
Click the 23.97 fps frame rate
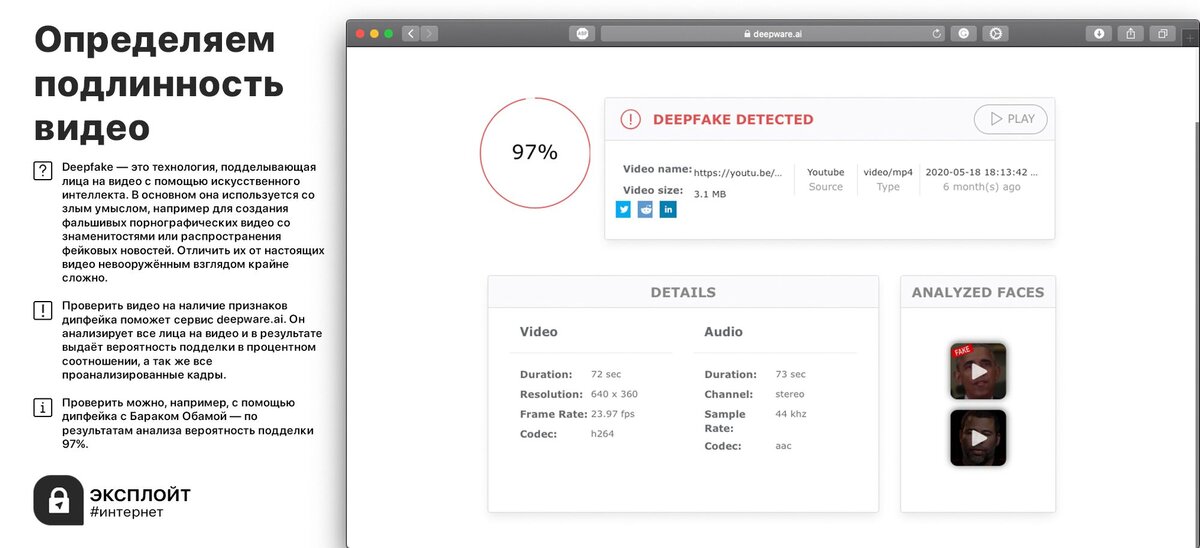[x=613, y=413]
